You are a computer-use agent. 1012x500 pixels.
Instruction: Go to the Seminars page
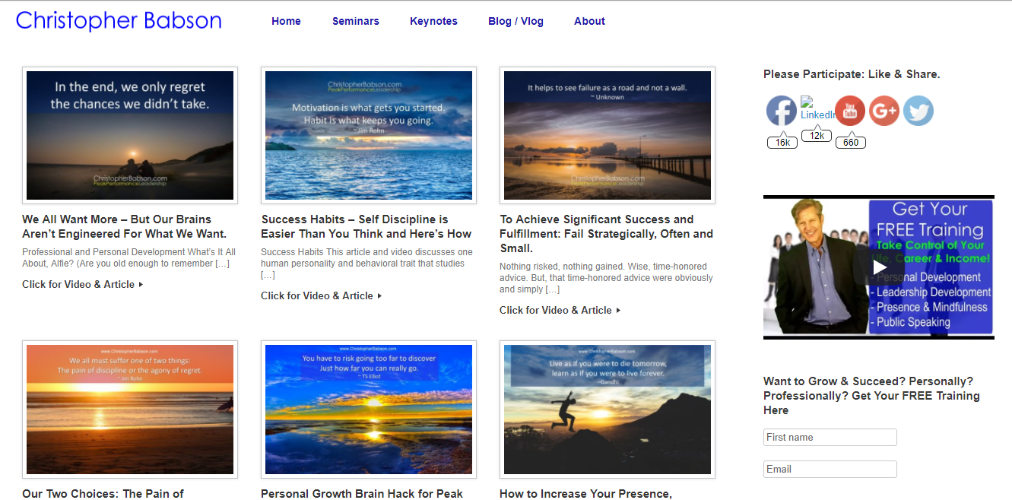tap(356, 21)
